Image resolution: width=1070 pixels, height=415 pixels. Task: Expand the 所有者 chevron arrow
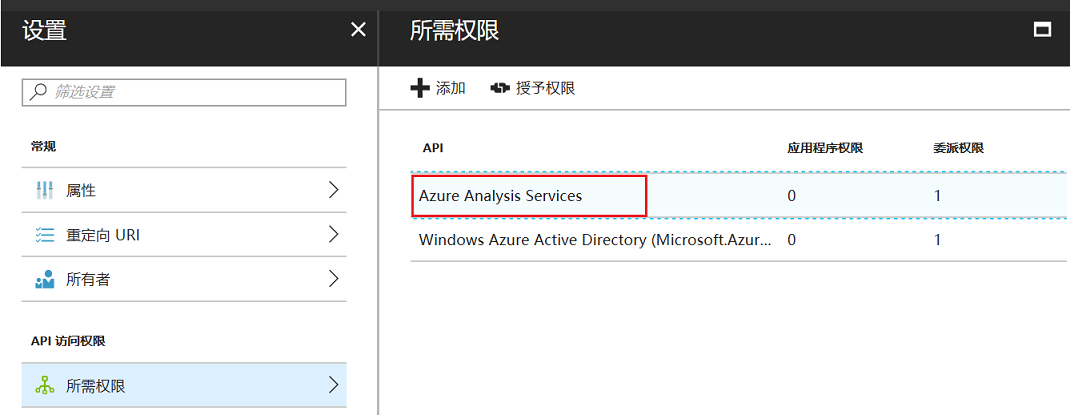pos(334,280)
